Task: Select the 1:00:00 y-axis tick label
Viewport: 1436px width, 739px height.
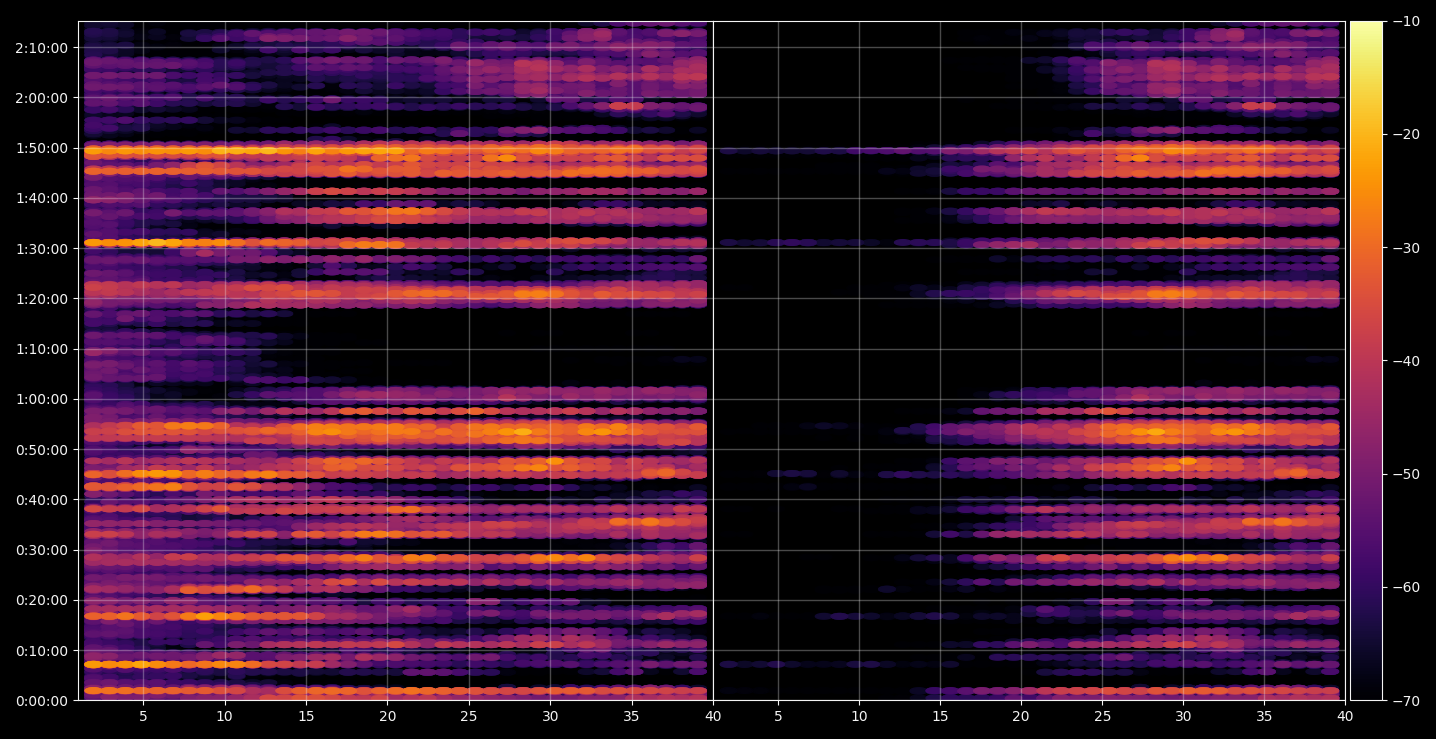Action: tap(41, 399)
